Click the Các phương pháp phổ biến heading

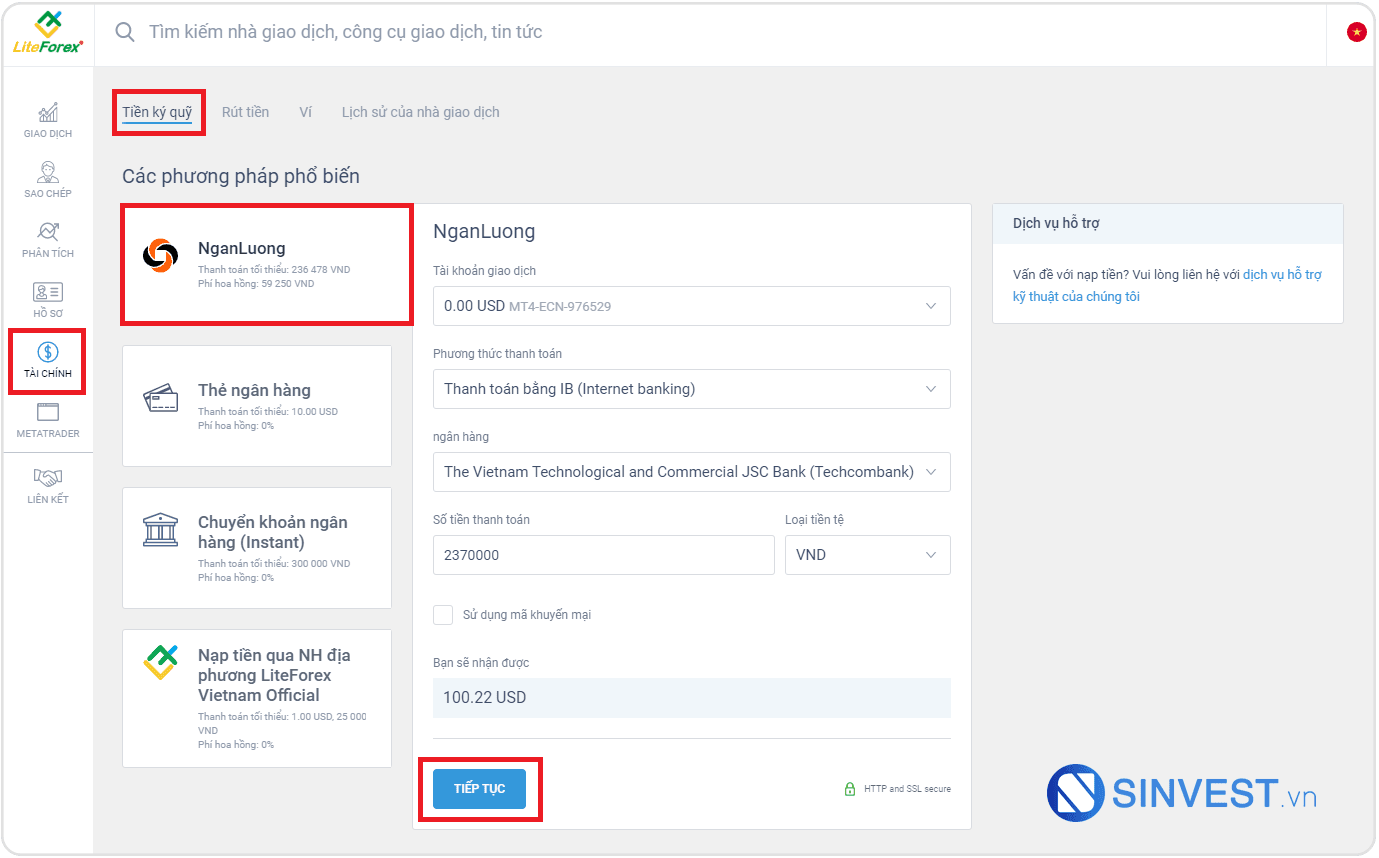pyautogui.click(x=241, y=177)
